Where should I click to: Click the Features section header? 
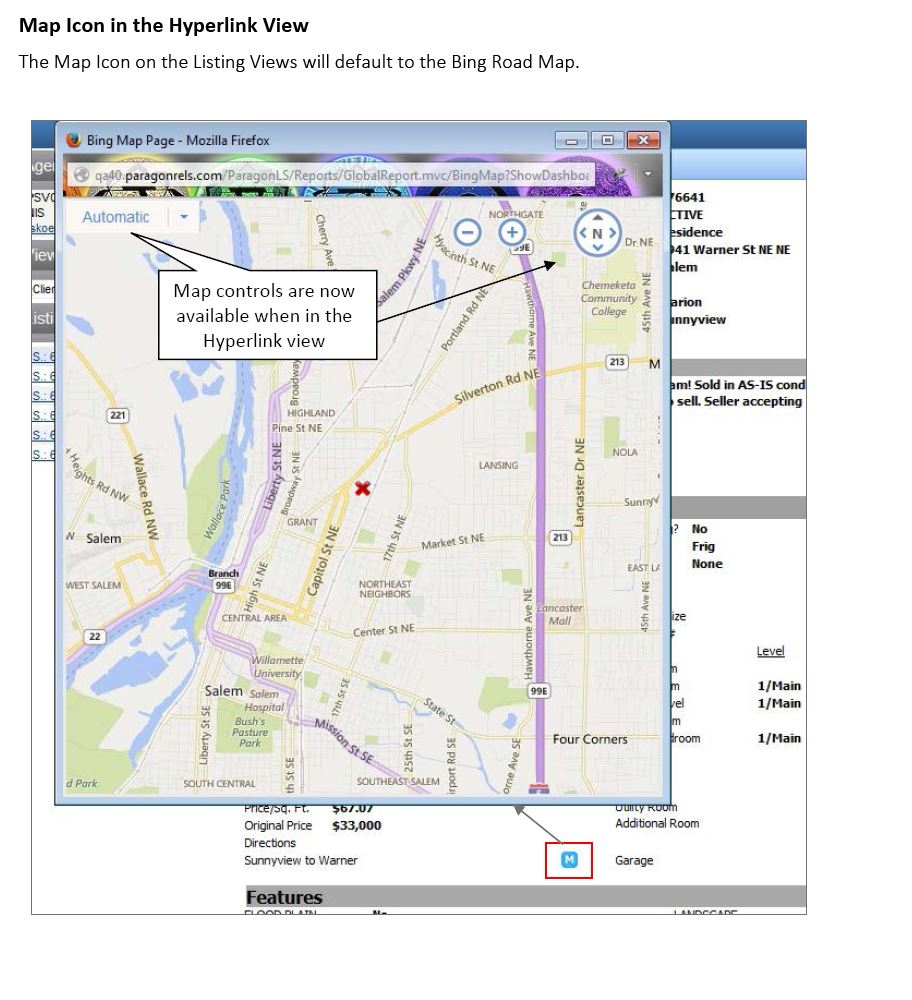click(284, 897)
